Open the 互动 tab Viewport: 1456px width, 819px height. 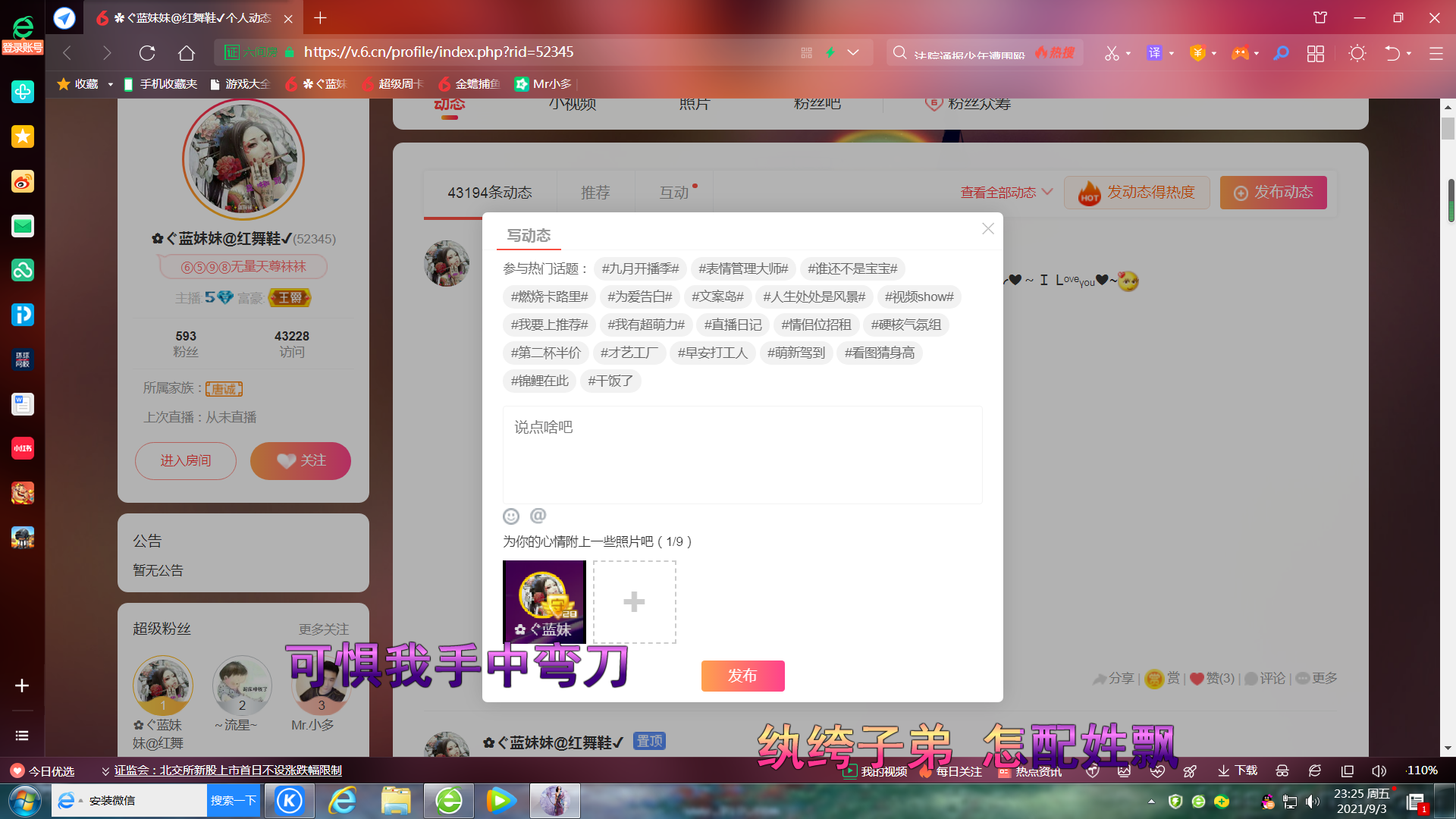pos(674,193)
